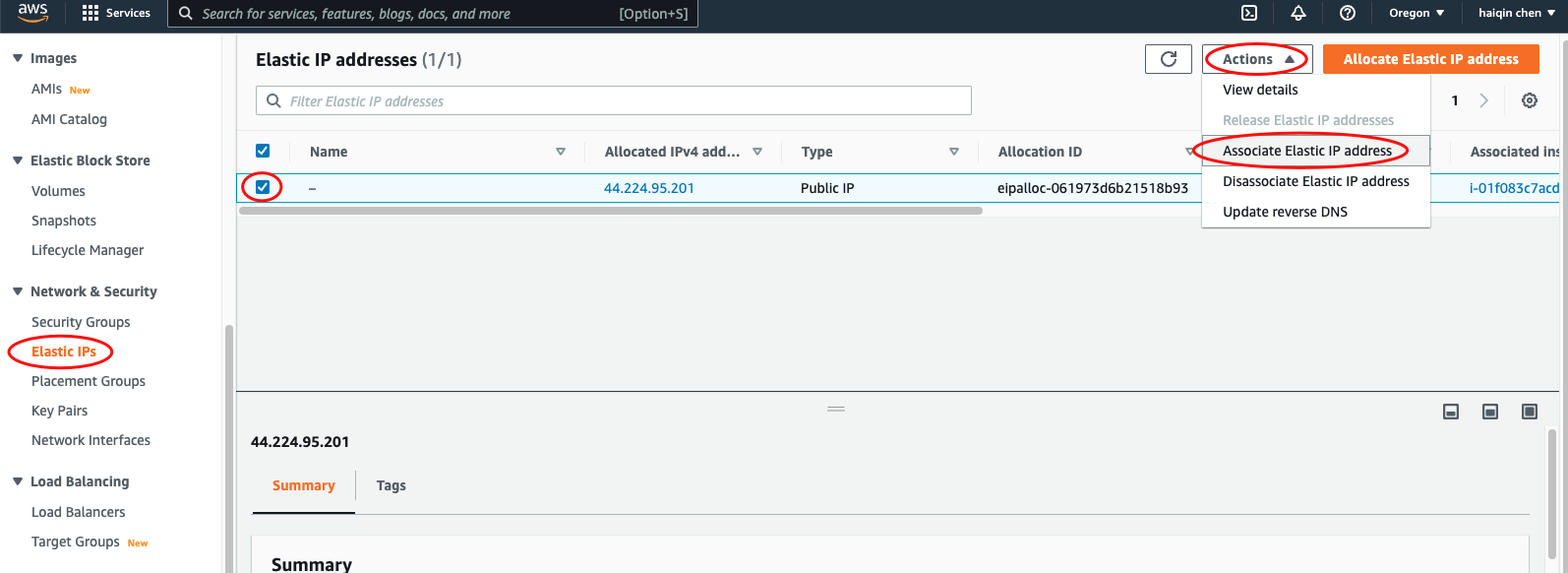The height and width of the screenshot is (573, 1568).
Task: Click the split panel resize handle
Action: click(x=836, y=409)
